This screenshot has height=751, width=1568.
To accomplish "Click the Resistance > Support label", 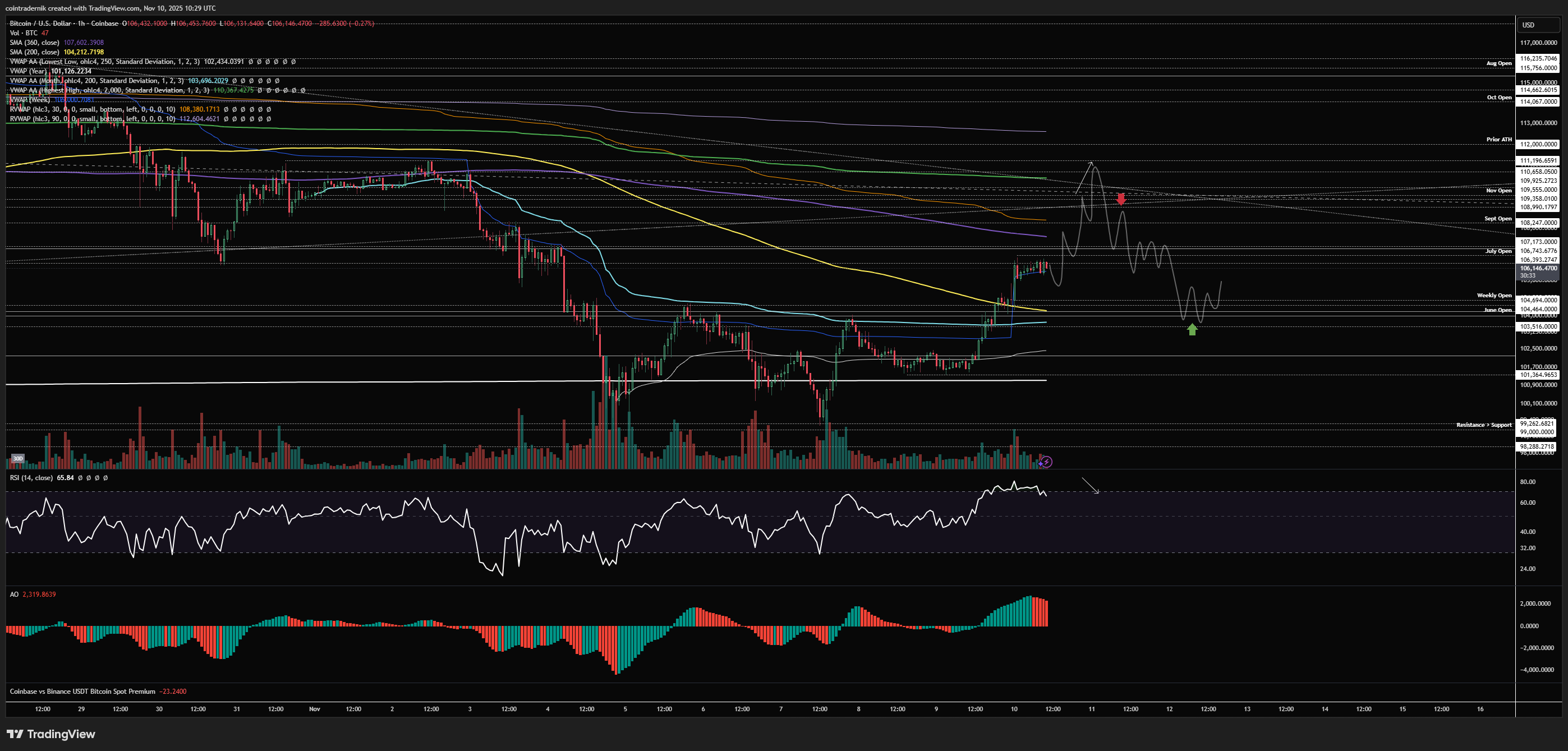I will pos(1483,425).
